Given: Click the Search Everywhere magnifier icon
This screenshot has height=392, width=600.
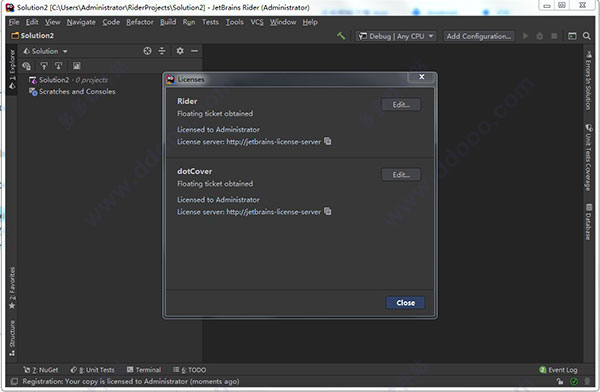Looking at the screenshot, I should point(587,36).
